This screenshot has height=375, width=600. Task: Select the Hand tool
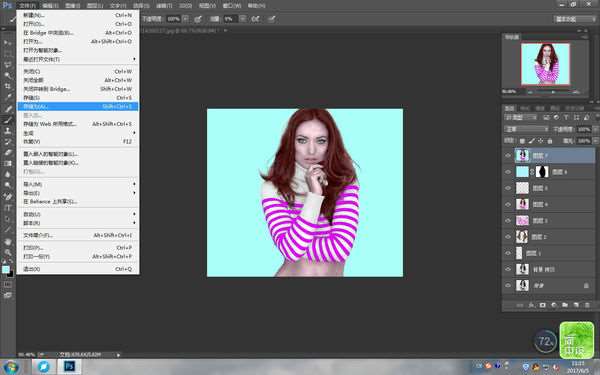pos(8,242)
